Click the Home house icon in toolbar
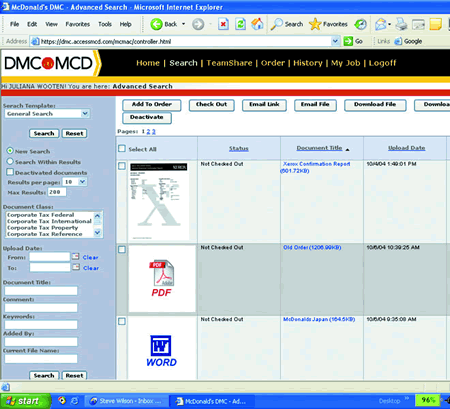Viewport: 450px width, 409px height. pos(257,24)
